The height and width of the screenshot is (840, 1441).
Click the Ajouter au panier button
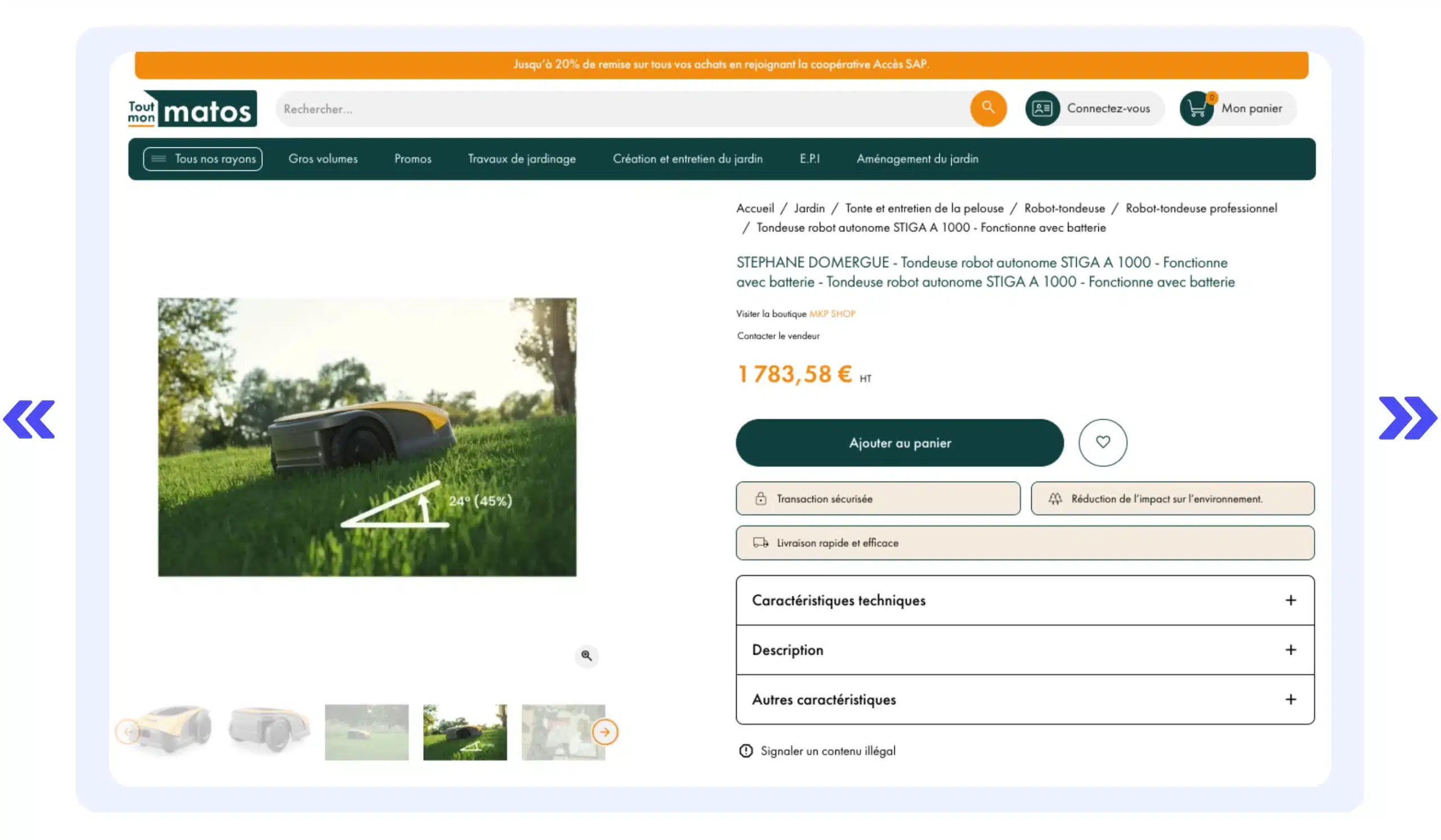pyautogui.click(x=899, y=442)
